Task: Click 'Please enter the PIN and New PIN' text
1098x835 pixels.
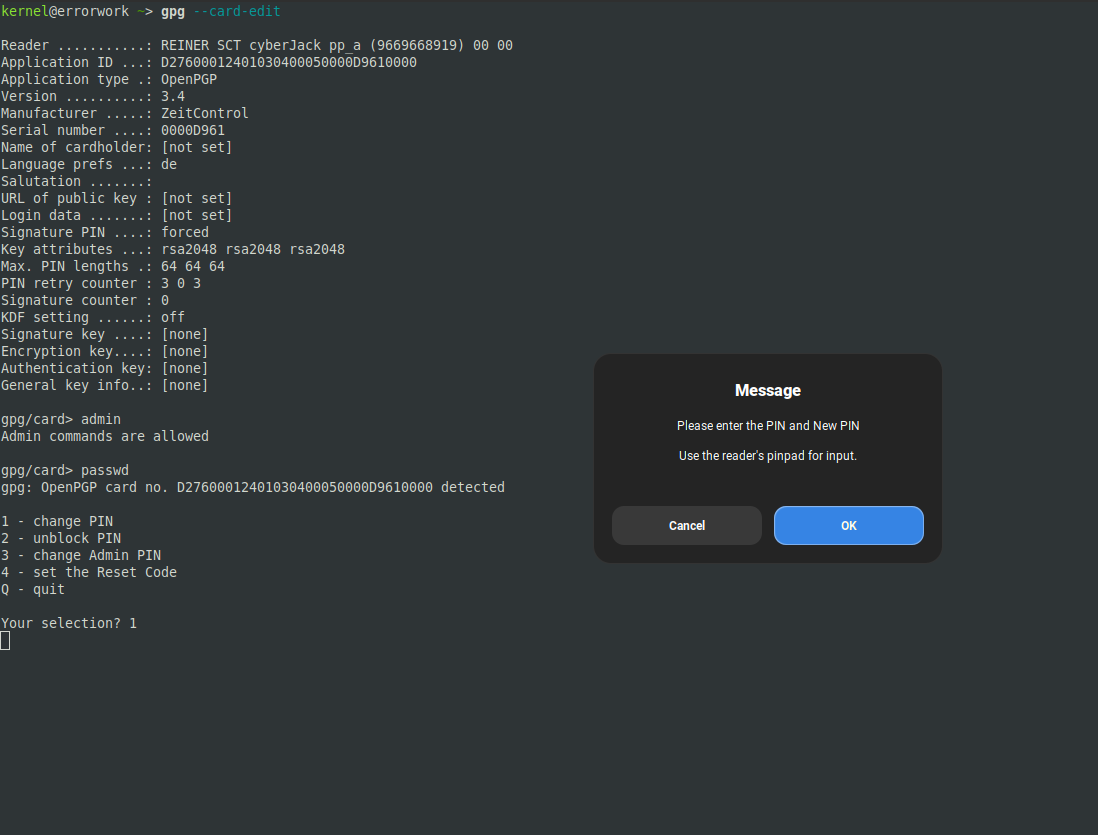Action: [x=767, y=426]
